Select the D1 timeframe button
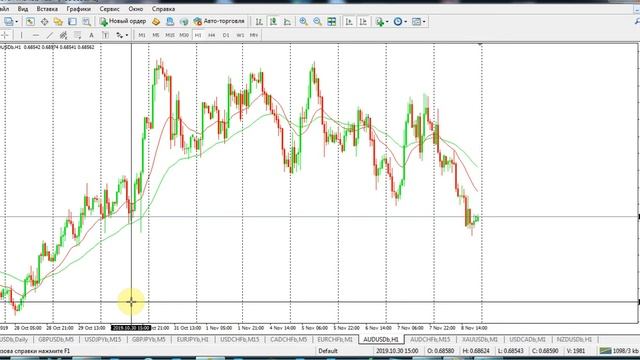 (226, 36)
